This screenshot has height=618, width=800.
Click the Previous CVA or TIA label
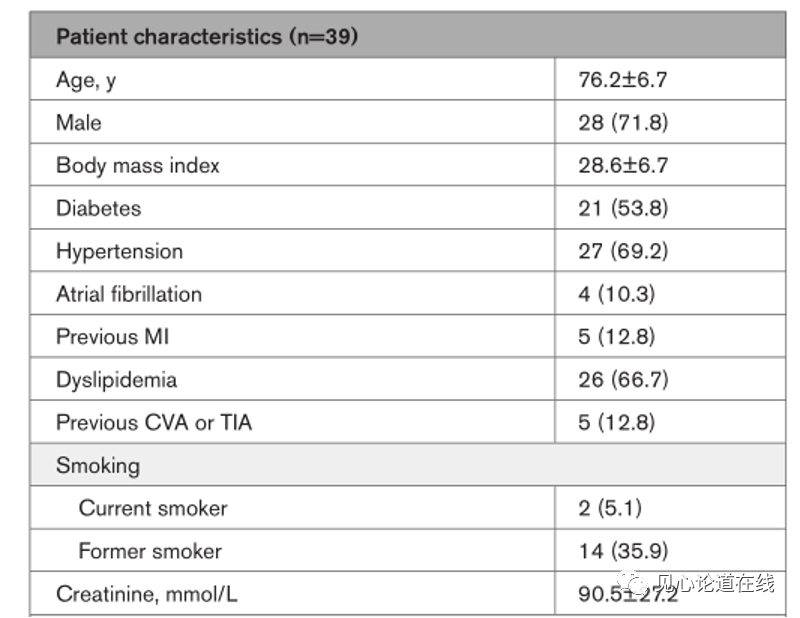tap(154, 423)
